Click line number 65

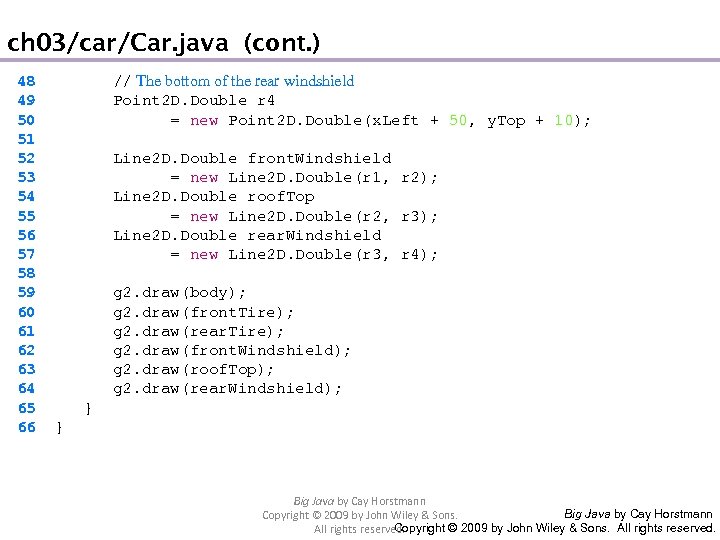(x=26, y=408)
